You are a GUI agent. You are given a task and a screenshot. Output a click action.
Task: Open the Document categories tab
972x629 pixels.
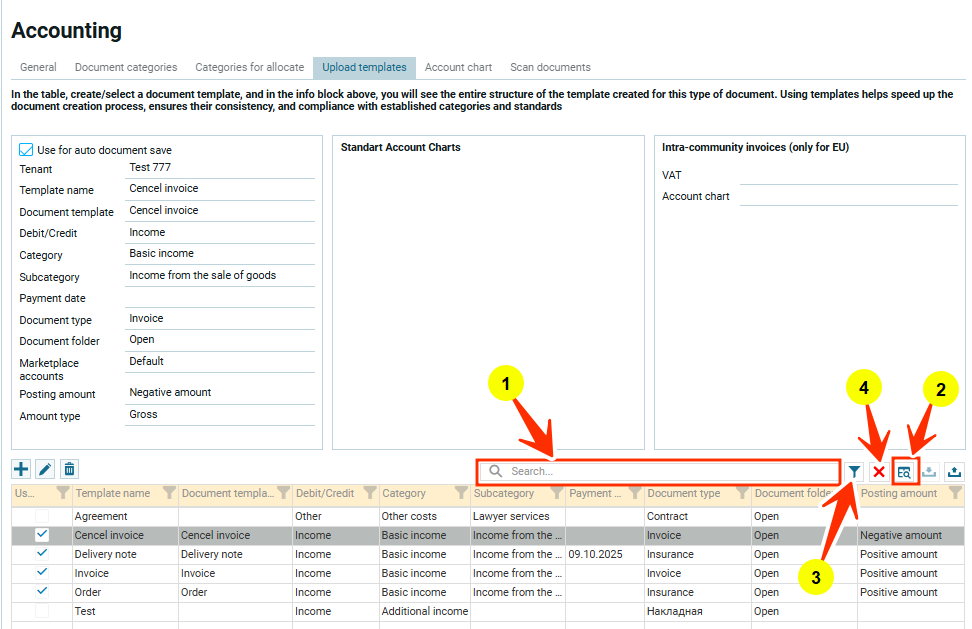pos(126,68)
